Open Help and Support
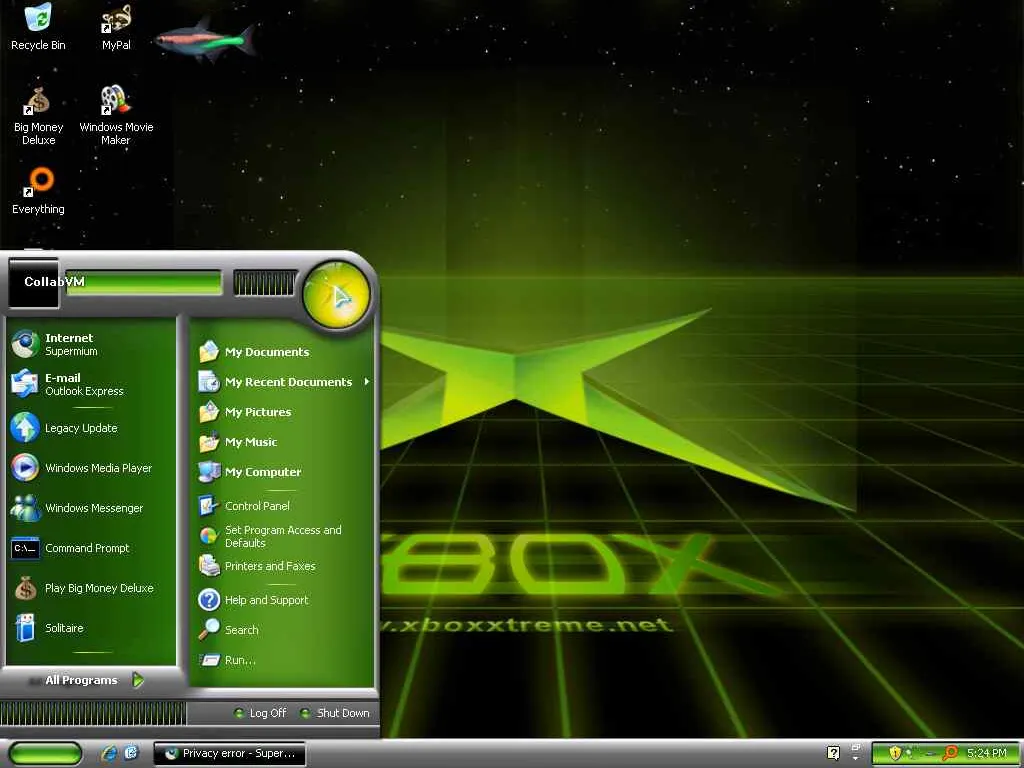 [x=283, y=600]
